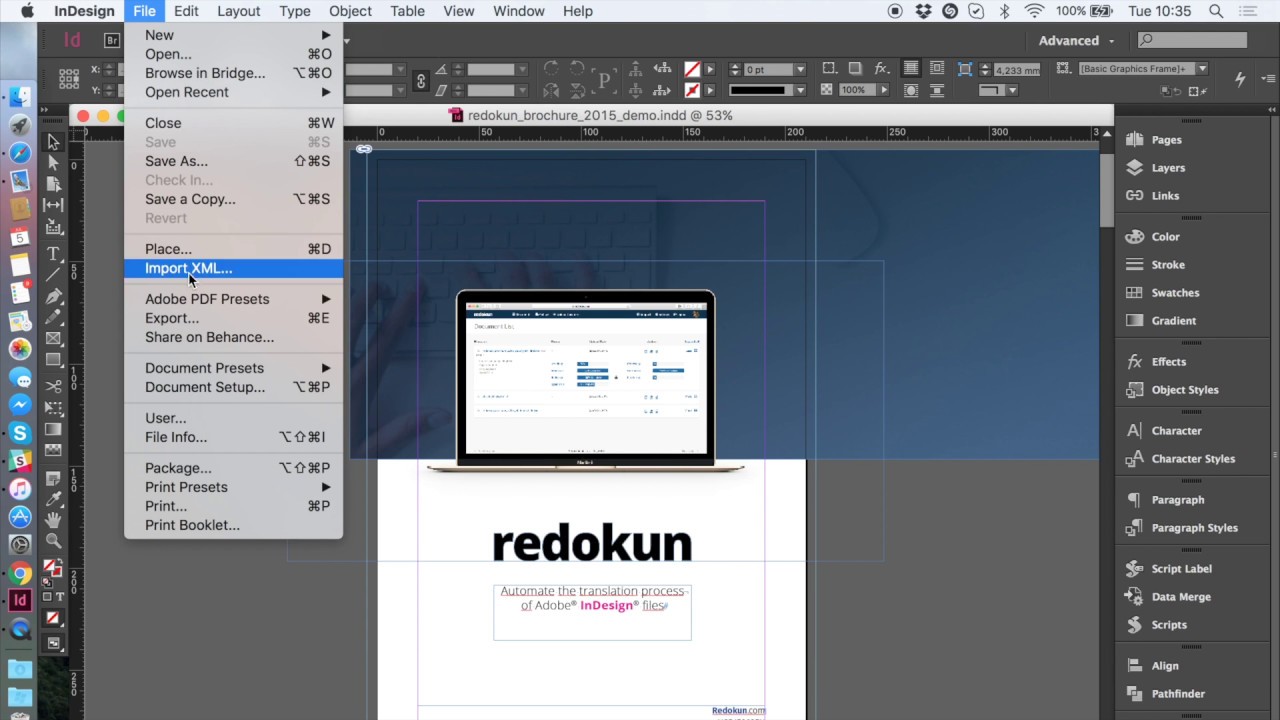The height and width of the screenshot is (720, 1280).
Task: Select the Pencil tool
Action: [x=54, y=317]
